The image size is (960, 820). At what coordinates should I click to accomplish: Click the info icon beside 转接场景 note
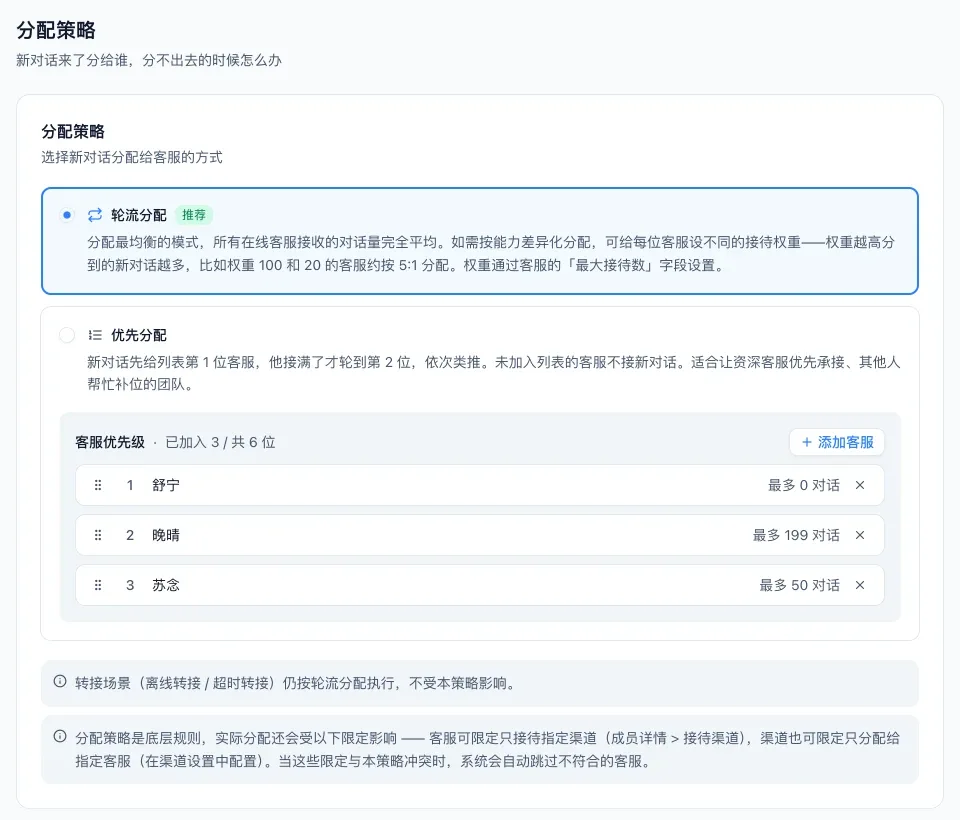[x=60, y=681]
